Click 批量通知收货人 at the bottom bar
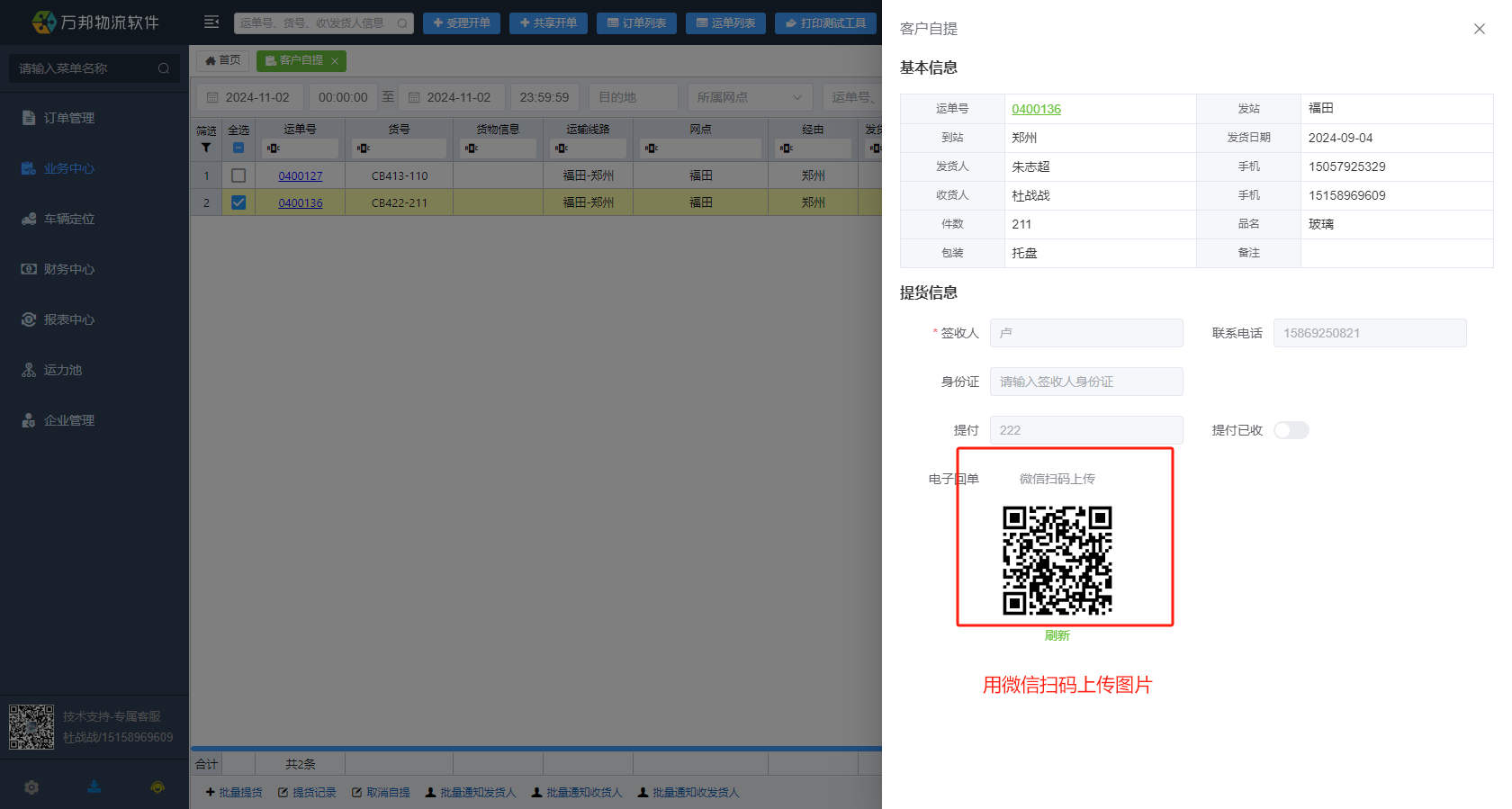 [x=577, y=793]
